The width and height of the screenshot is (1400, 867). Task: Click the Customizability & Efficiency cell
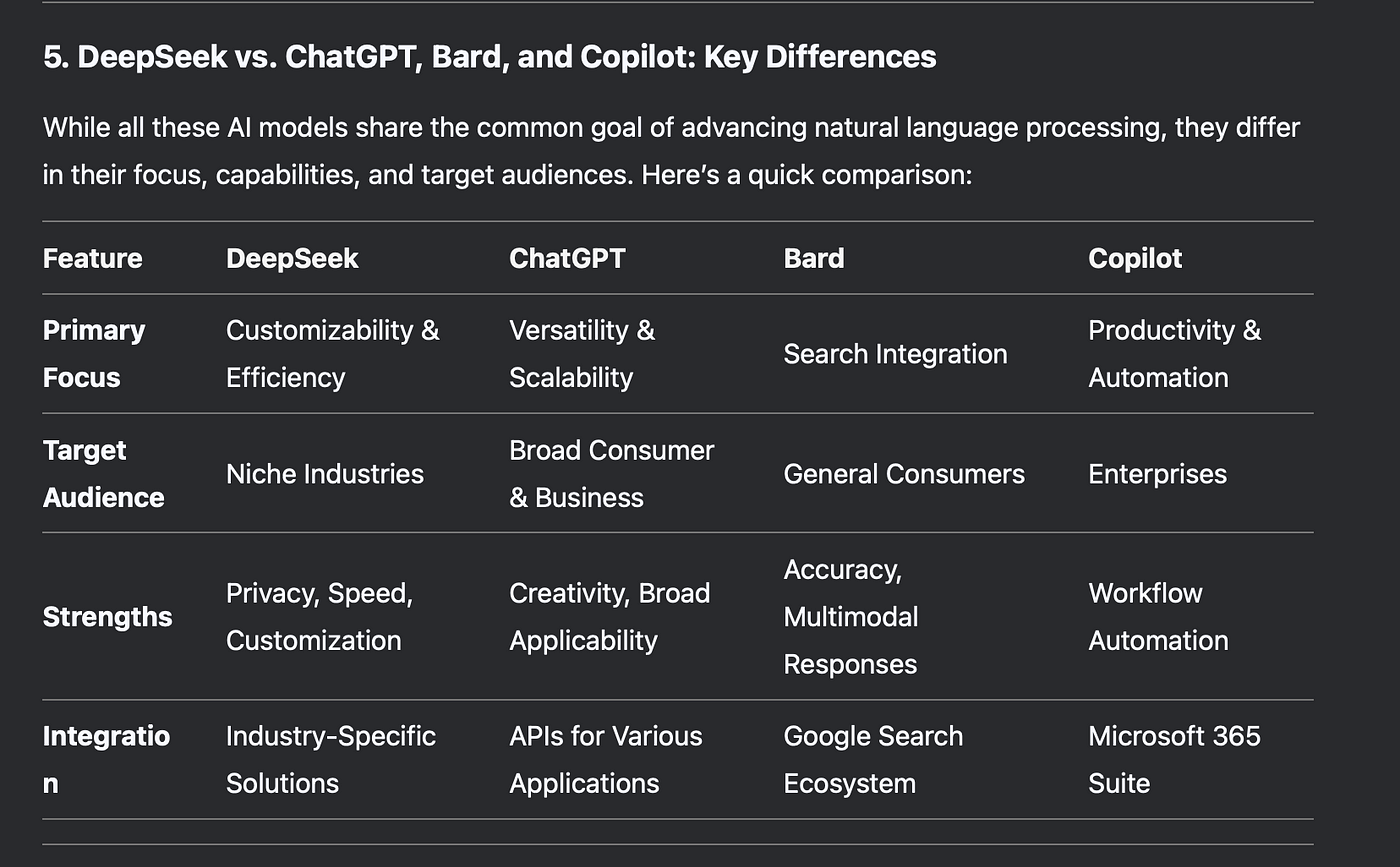tap(333, 354)
